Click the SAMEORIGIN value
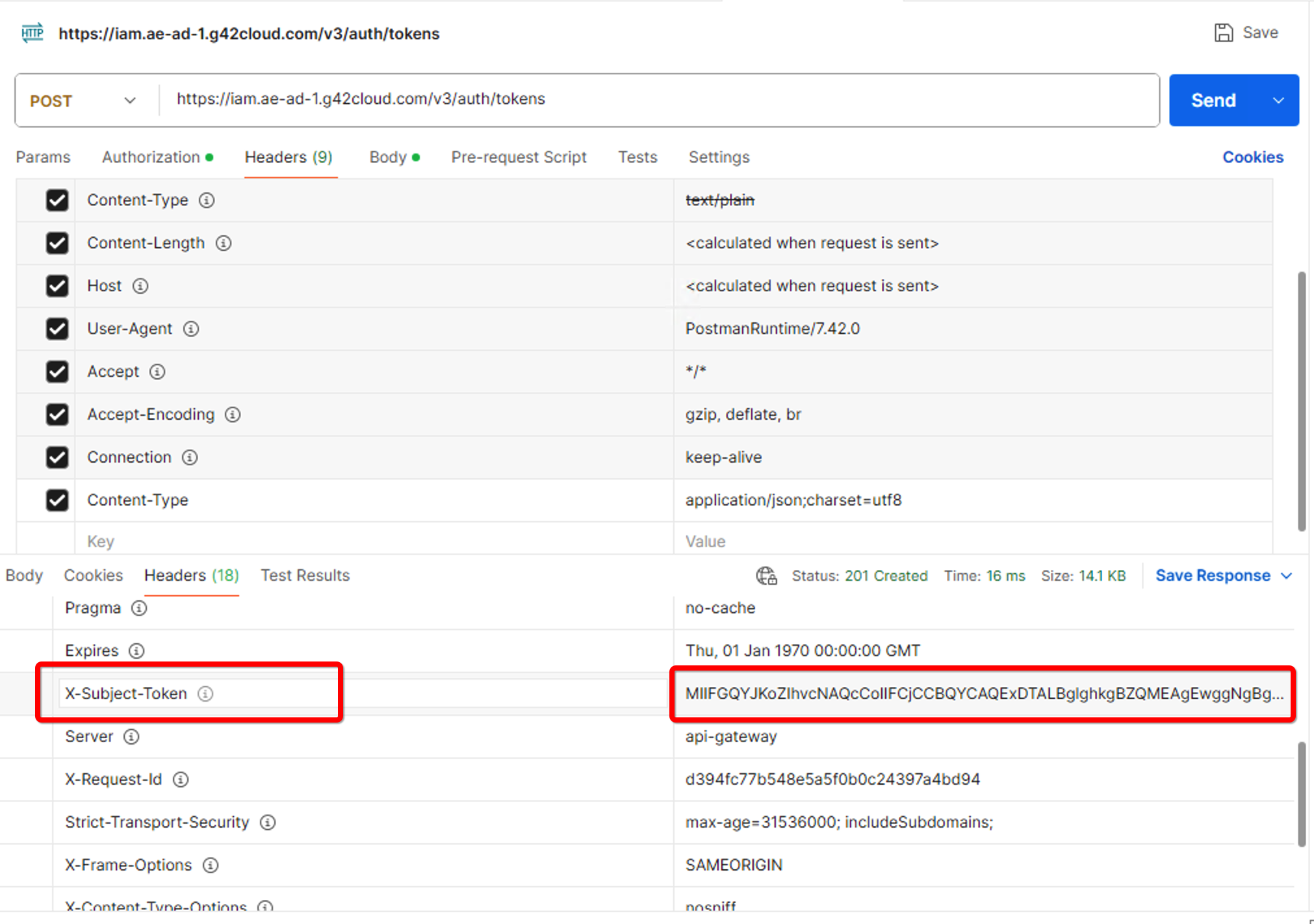Screen dimensions: 1314x924 coord(734,866)
